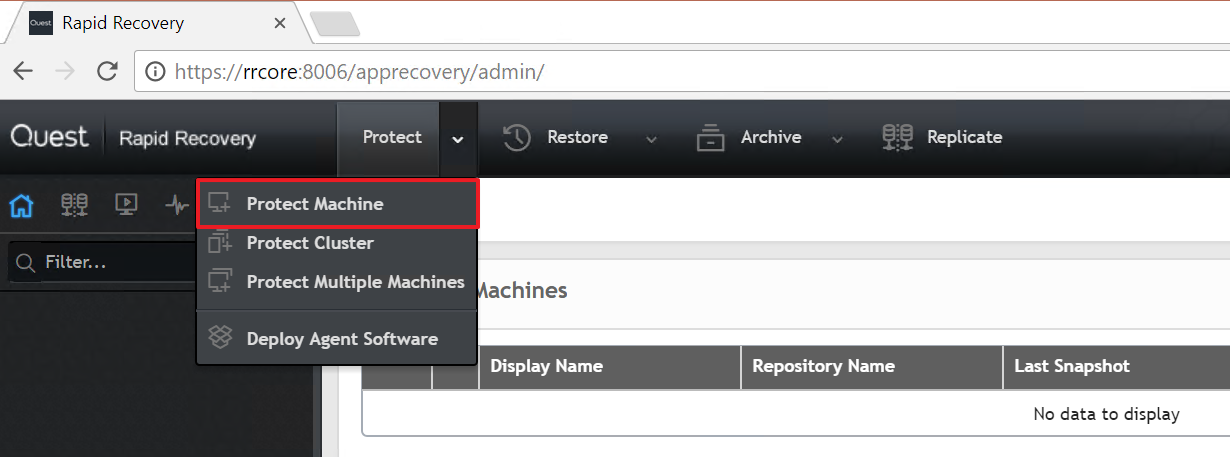
Task: Expand the Archive dropdown chevron
Action: [x=837, y=139]
